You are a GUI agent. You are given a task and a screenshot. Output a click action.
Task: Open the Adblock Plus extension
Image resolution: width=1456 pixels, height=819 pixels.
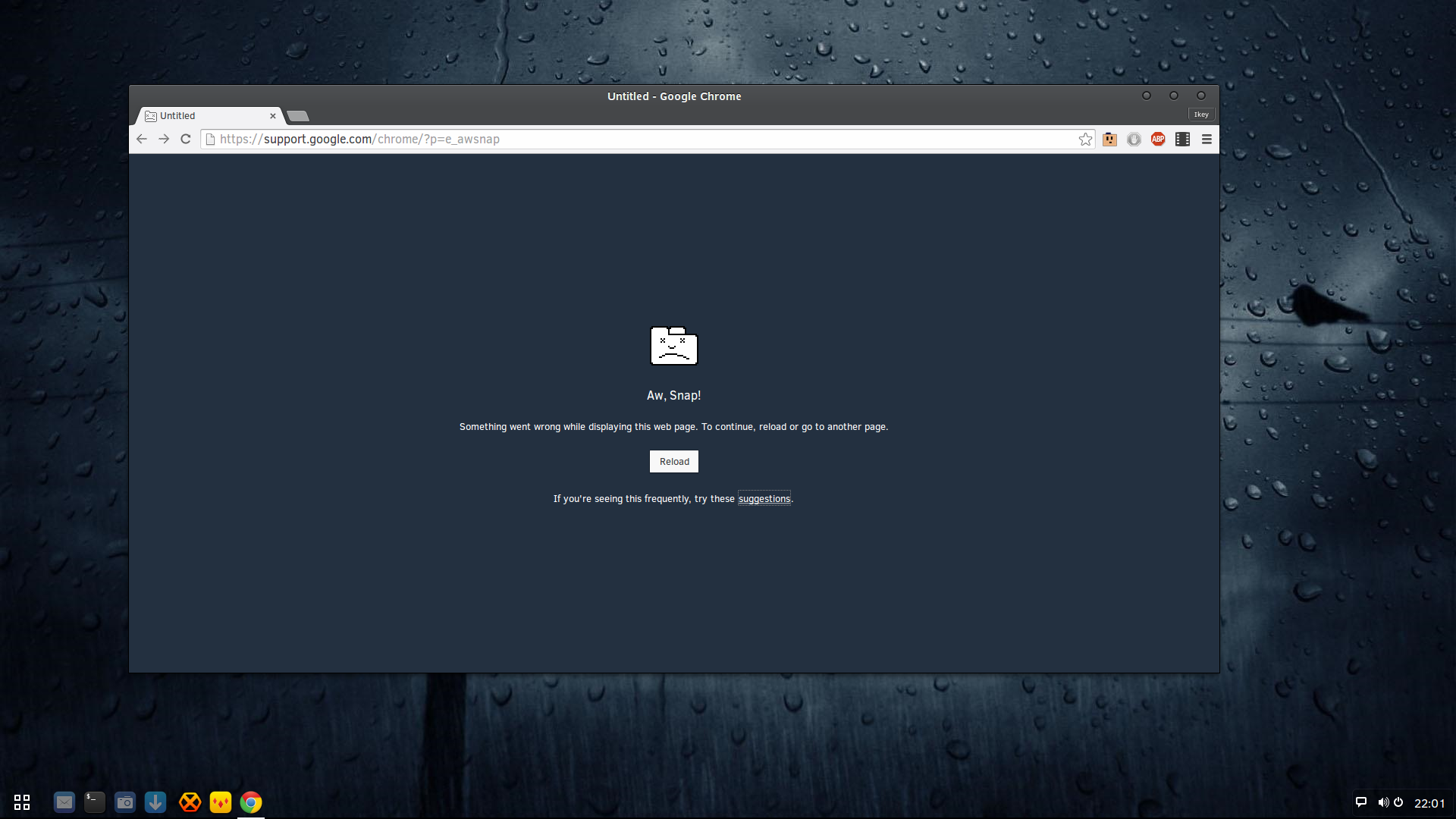tap(1158, 139)
